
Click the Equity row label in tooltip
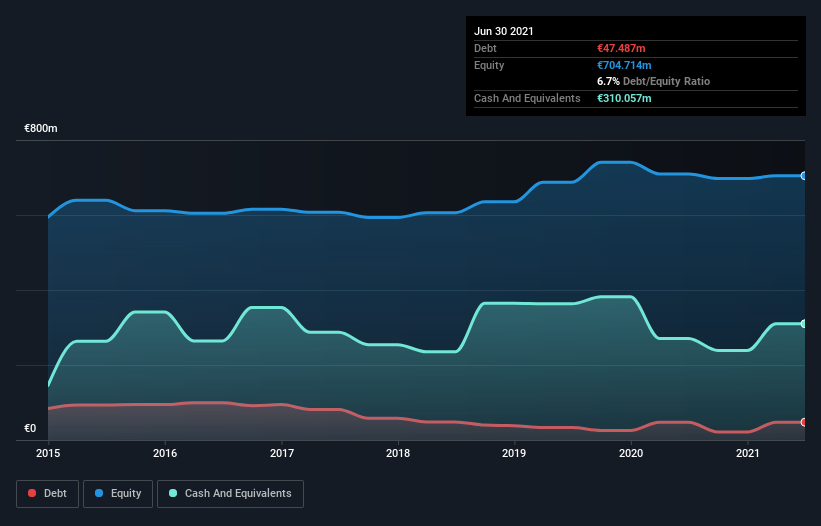pos(489,65)
